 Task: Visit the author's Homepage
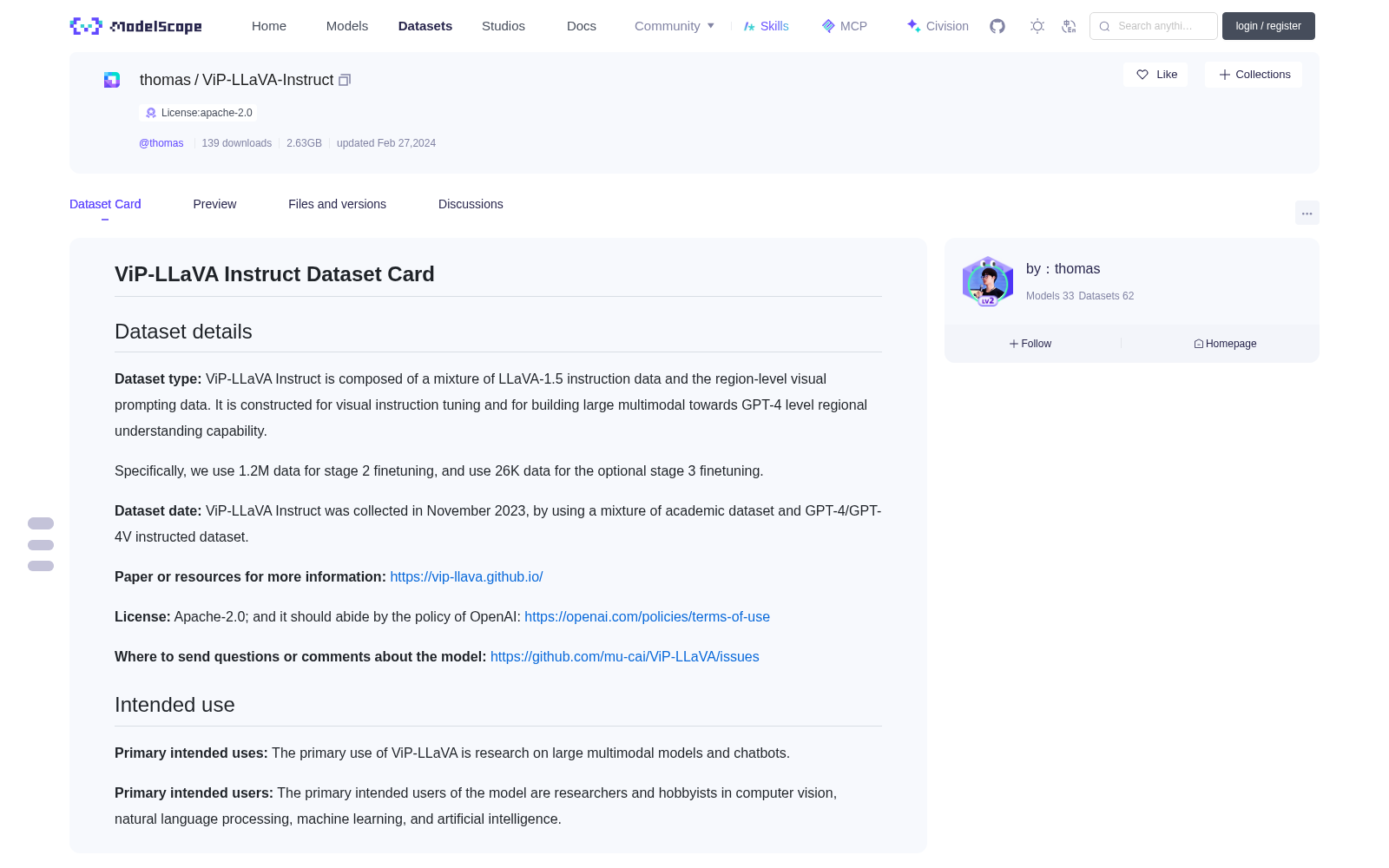point(1225,344)
